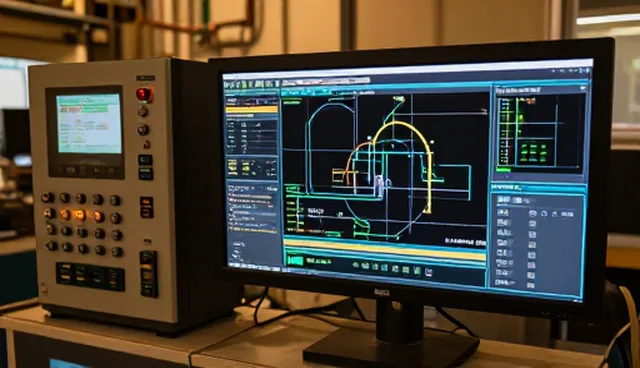The height and width of the screenshot is (368, 640).
Task: Click the bright green status box in bottom toolbar
Action: tap(295, 260)
